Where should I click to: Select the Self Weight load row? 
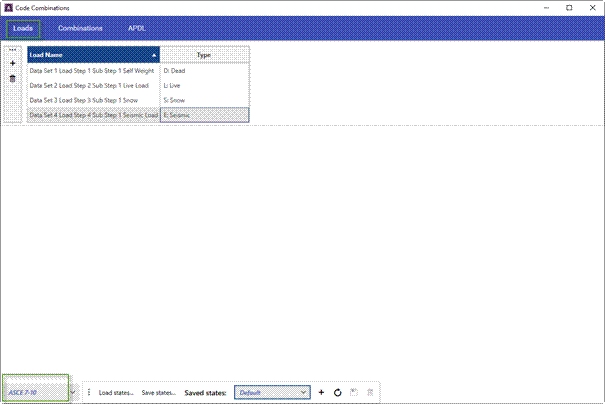[93, 71]
